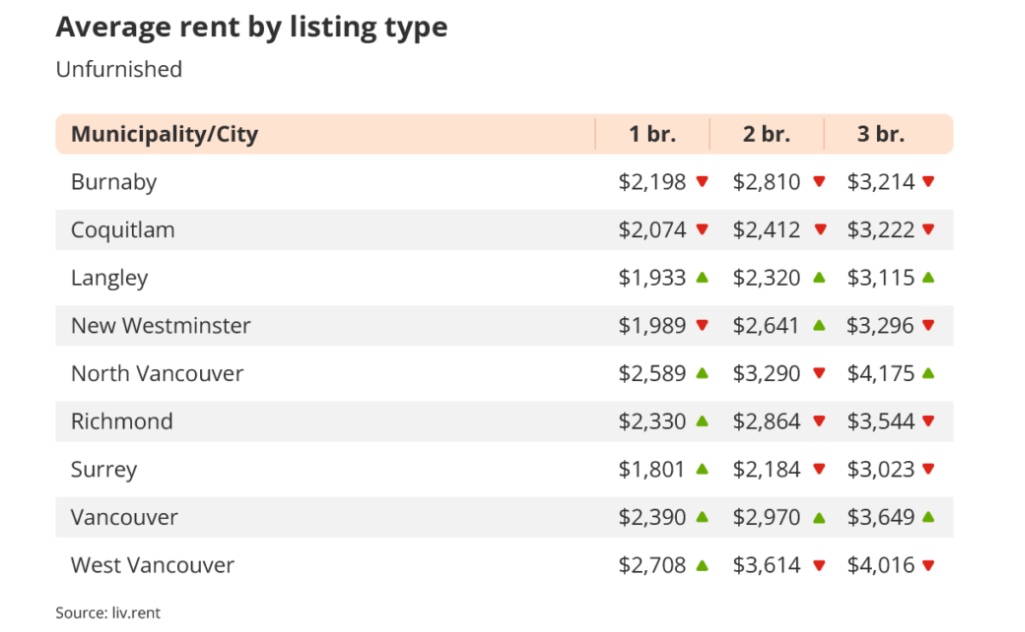
Task: Select the 2 br. column header
Action: [766, 134]
